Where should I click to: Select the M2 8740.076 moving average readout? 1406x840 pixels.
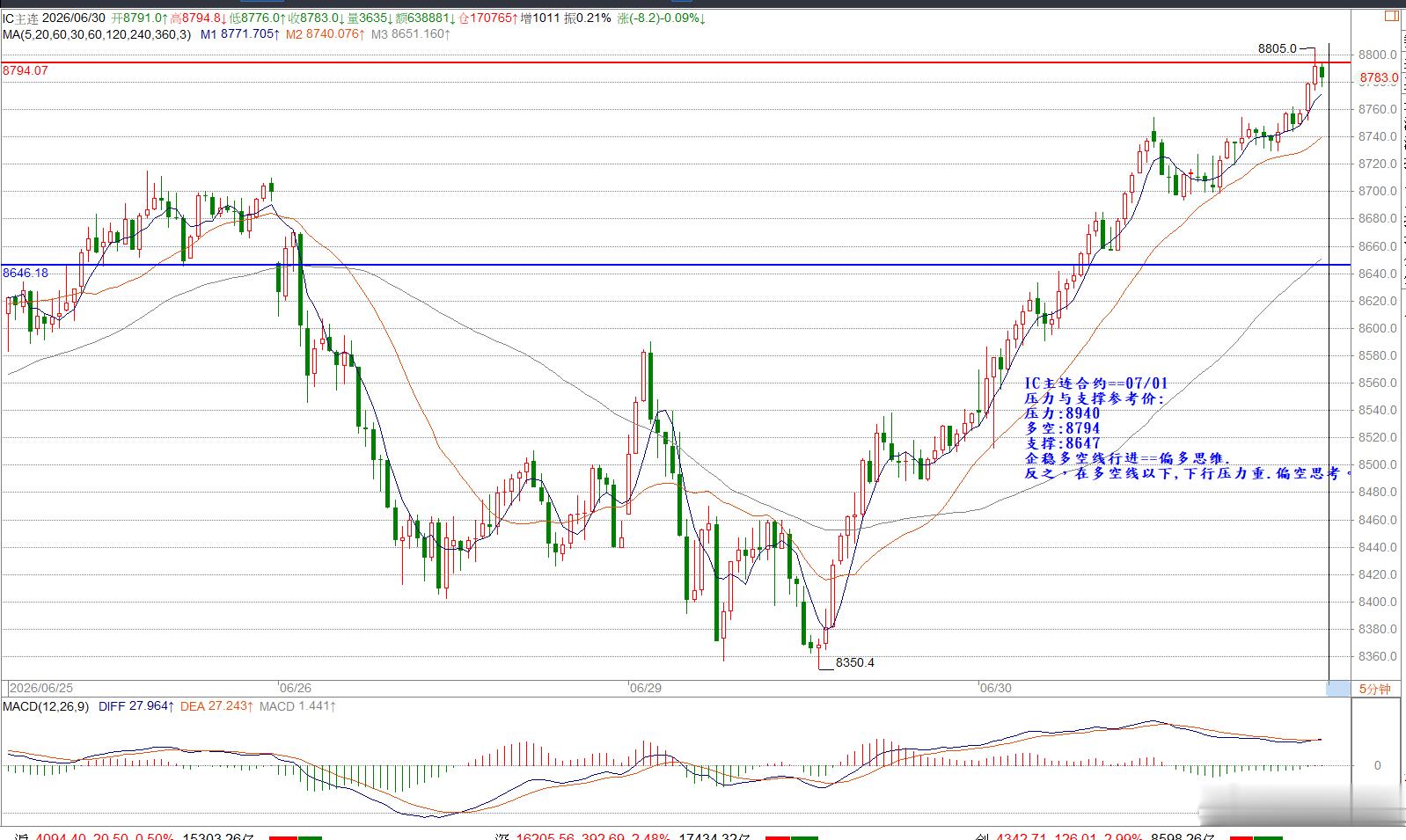tap(325, 34)
